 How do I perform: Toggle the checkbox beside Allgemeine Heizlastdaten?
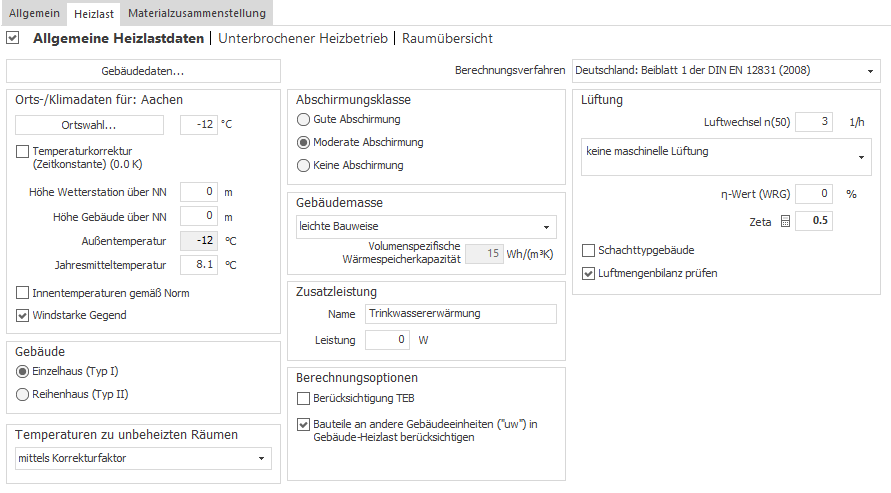pyautogui.click(x=13, y=38)
